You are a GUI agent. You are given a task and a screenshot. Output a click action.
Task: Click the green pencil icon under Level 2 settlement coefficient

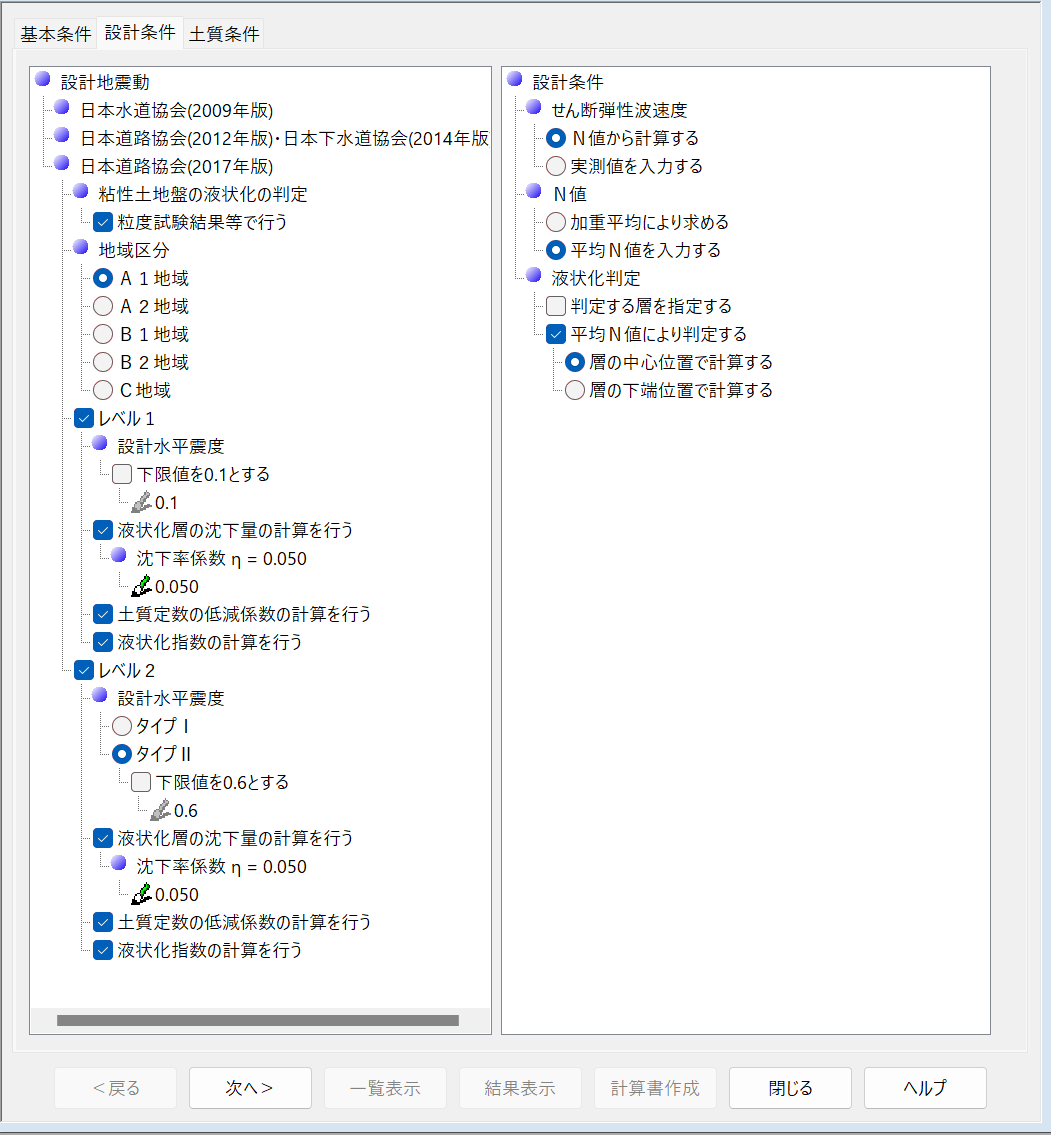pyautogui.click(x=142, y=895)
